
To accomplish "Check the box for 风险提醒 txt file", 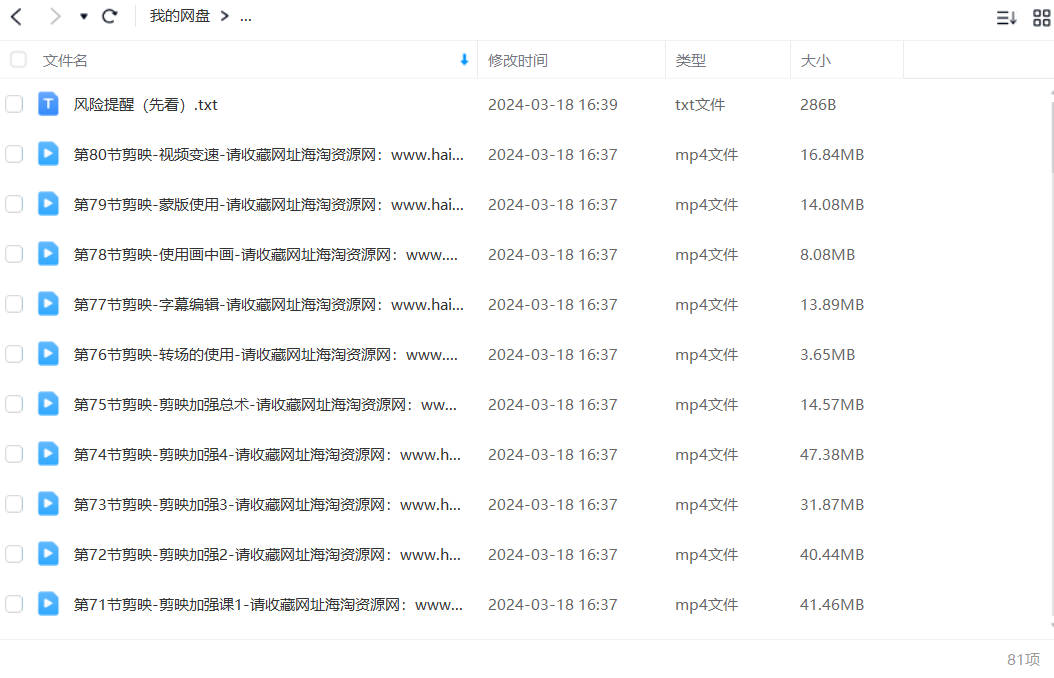I will click(14, 104).
